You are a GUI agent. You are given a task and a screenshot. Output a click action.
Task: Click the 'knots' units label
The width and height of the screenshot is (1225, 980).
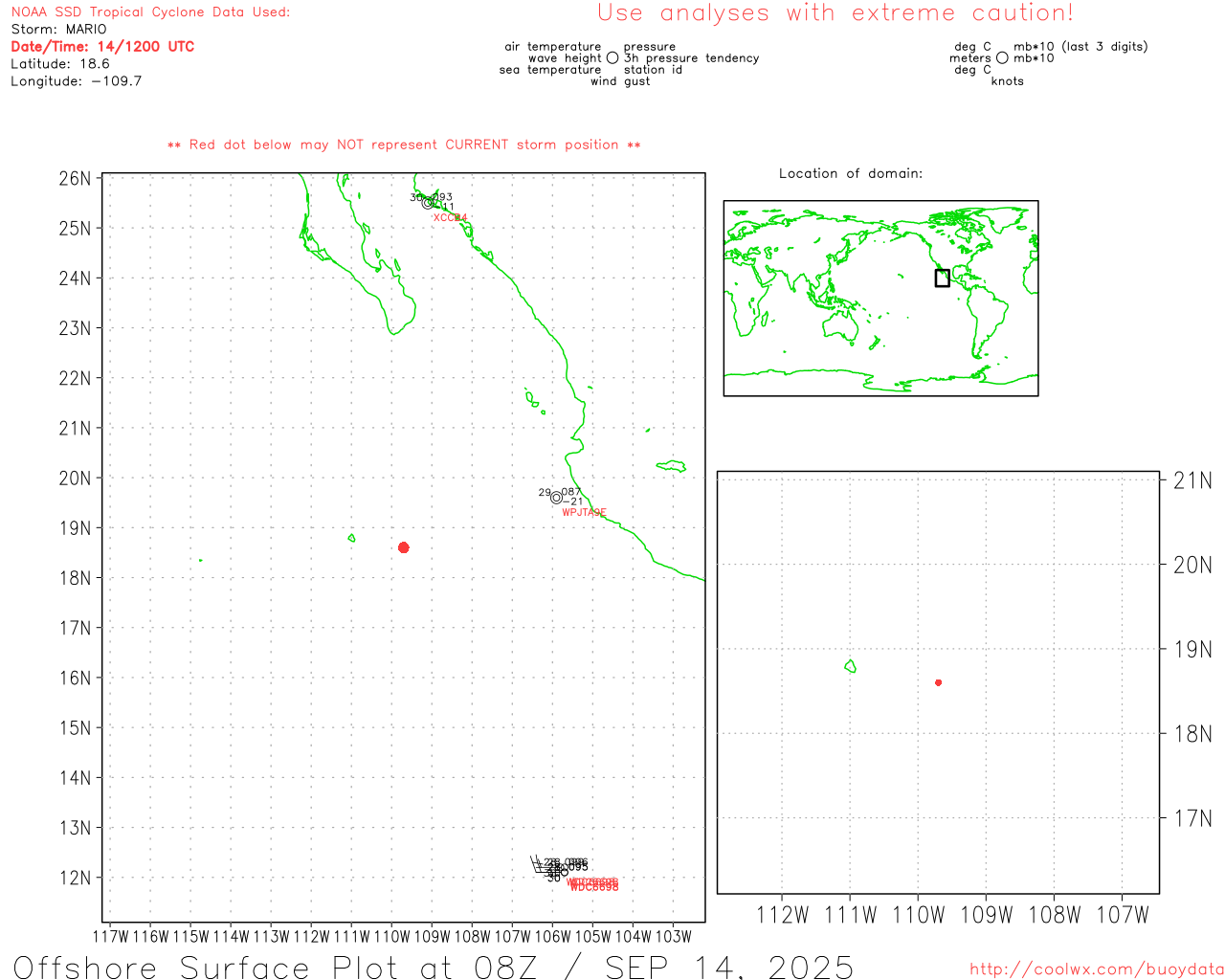coord(1008,81)
